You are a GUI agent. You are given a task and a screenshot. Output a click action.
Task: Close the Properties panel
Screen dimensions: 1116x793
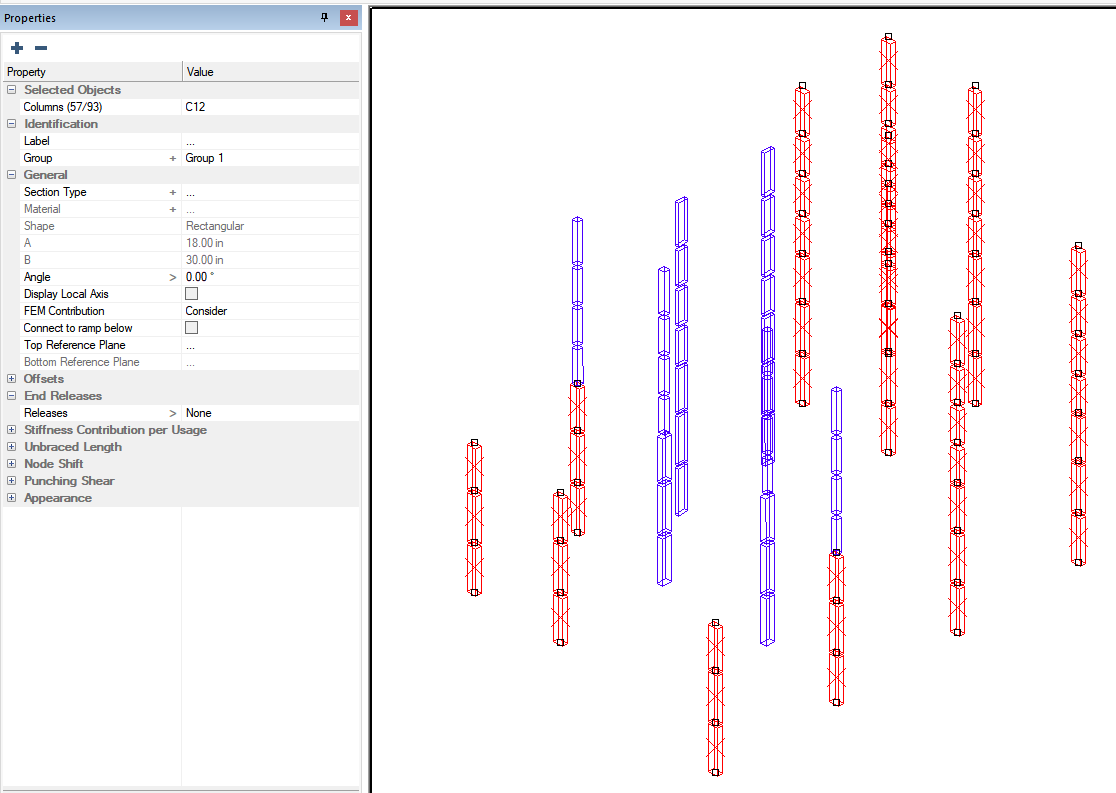[x=347, y=18]
